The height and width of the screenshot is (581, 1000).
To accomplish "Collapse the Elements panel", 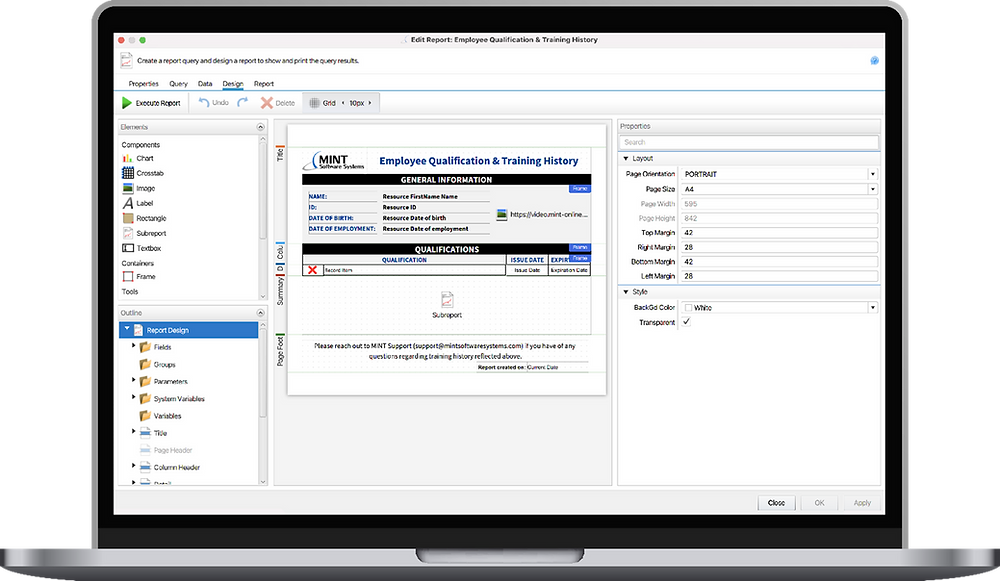I will [260, 127].
